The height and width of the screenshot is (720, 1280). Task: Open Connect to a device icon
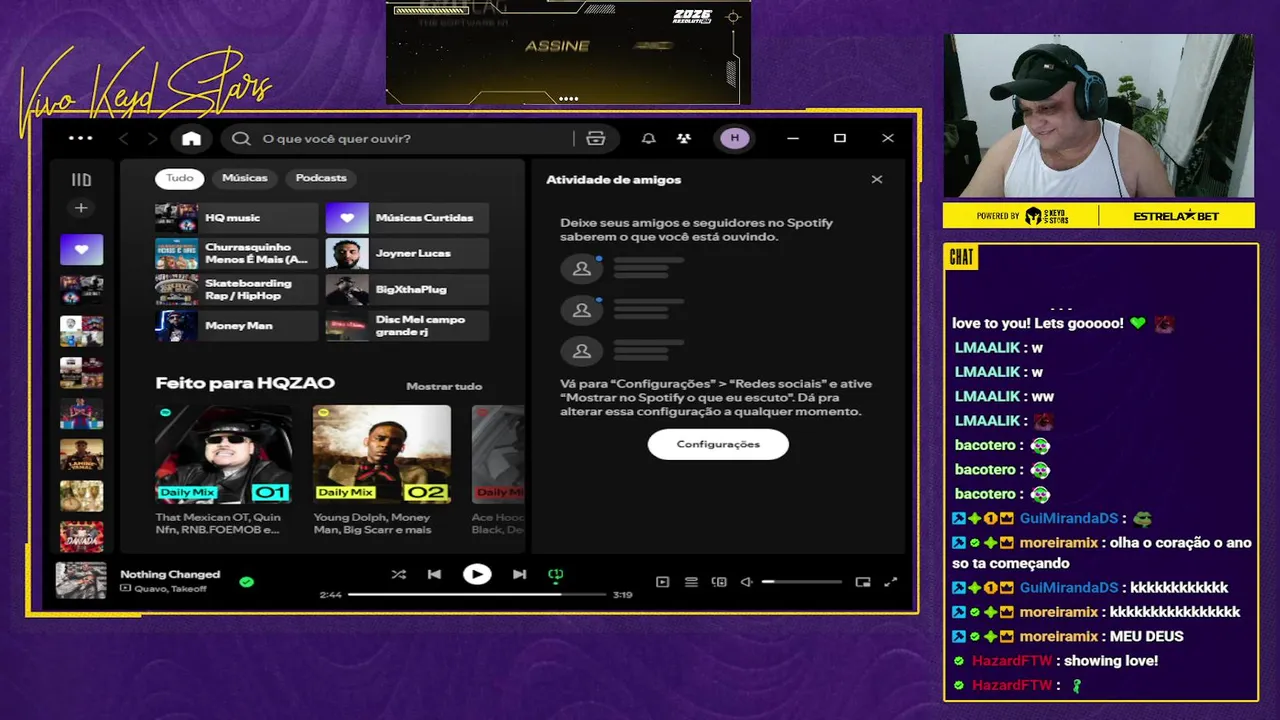(x=719, y=582)
